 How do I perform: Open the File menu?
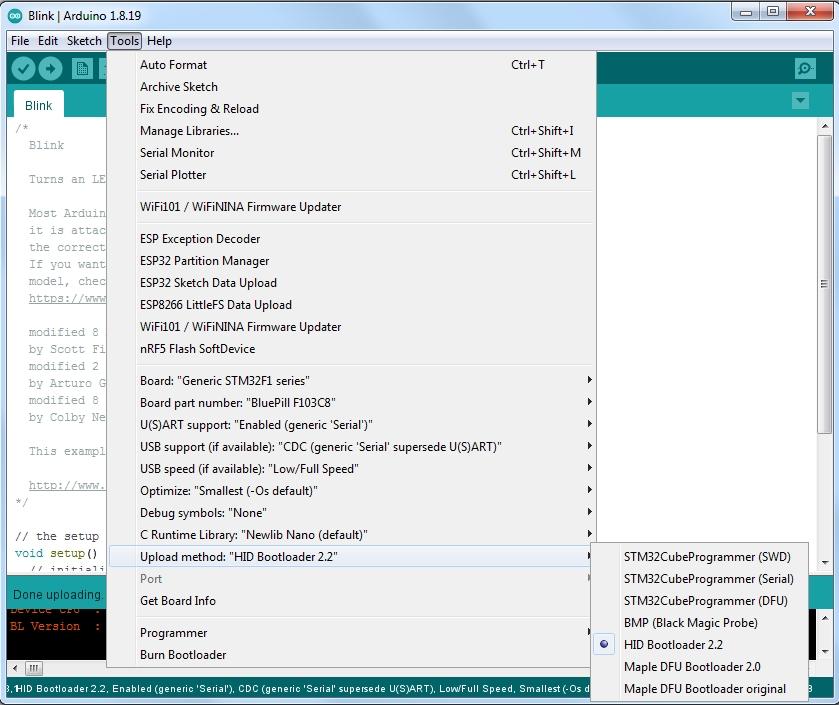click(x=20, y=41)
